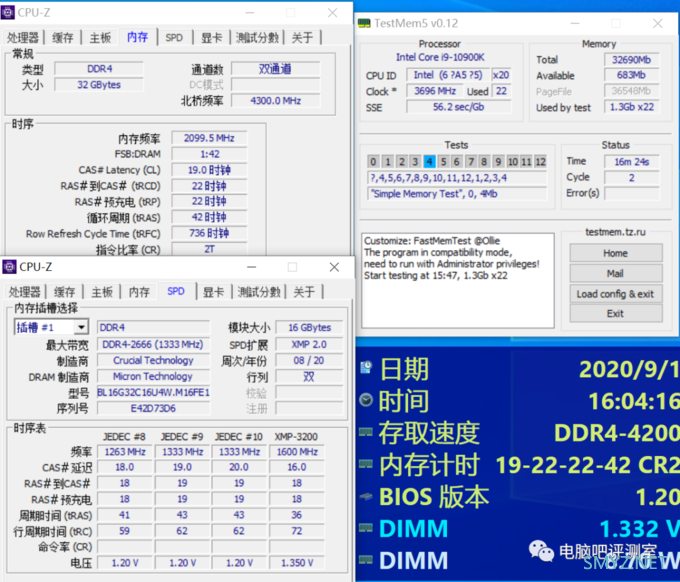
Task: Click the XMP 2.0 SPD extension field
Action: click(x=309, y=344)
